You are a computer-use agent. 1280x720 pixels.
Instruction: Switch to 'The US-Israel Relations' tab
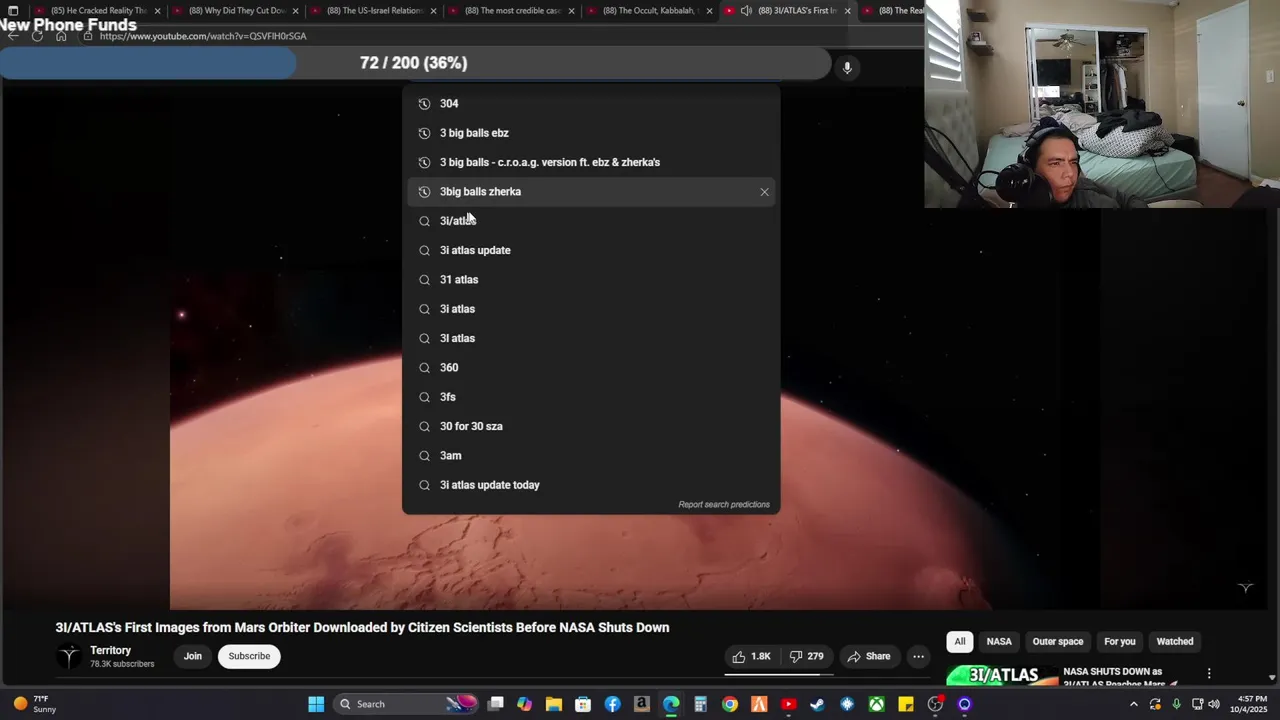374,11
